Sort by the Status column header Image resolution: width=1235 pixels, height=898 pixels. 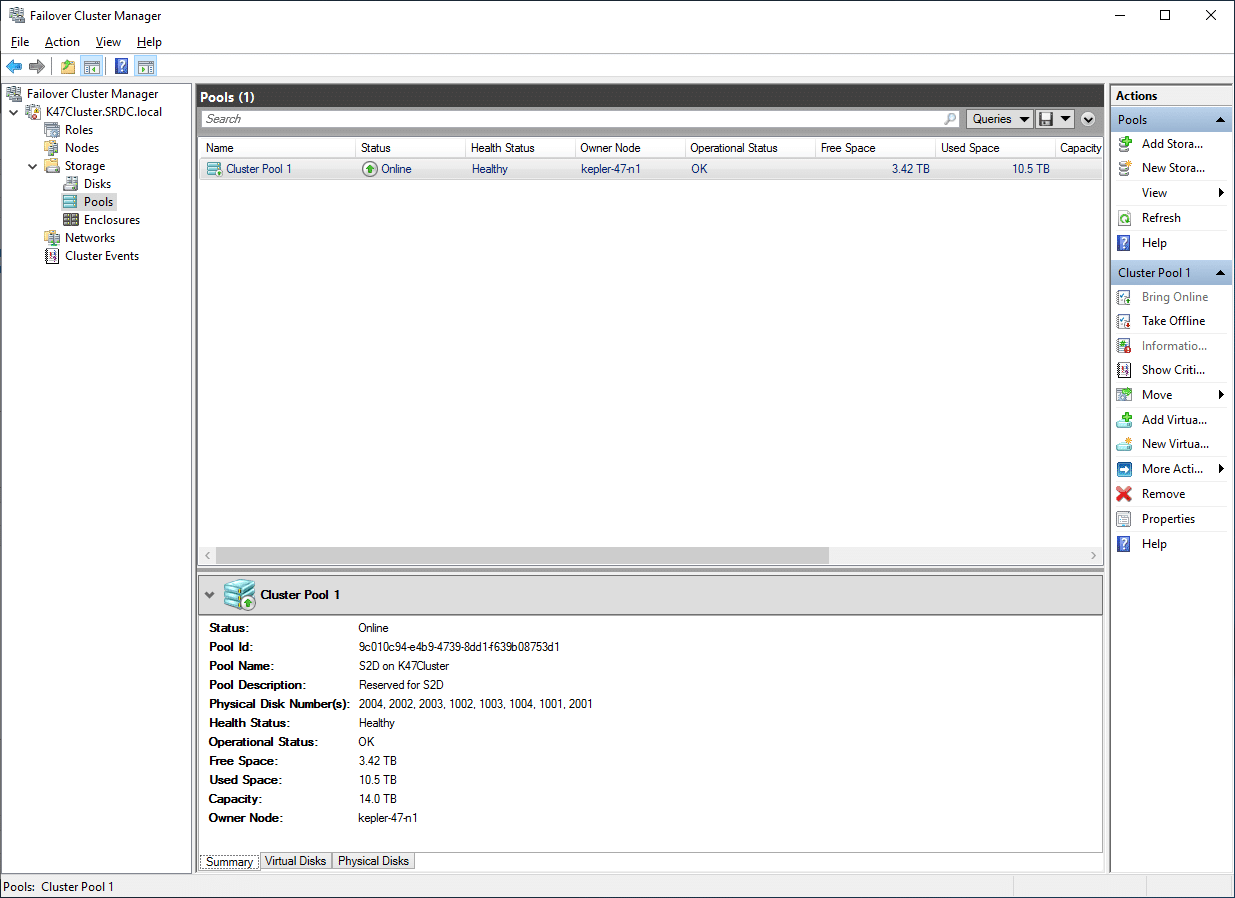click(x=411, y=148)
